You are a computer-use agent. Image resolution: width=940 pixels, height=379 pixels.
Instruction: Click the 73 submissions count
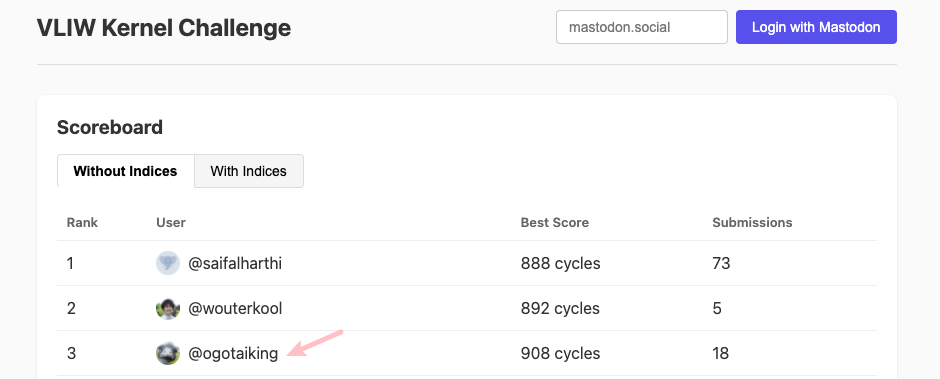(x=721, y=263)
